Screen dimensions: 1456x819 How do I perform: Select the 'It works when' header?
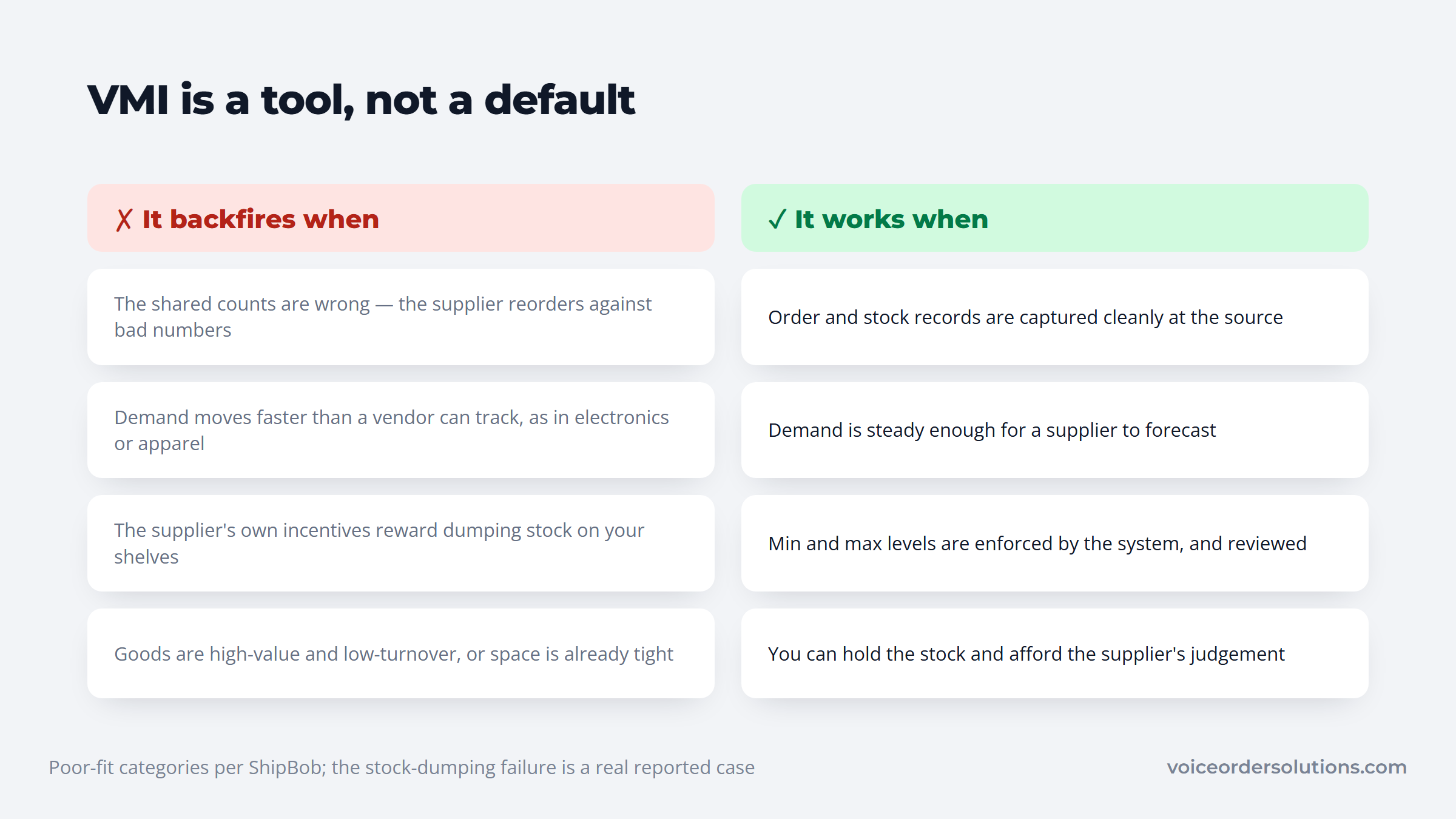[1054, 218]
